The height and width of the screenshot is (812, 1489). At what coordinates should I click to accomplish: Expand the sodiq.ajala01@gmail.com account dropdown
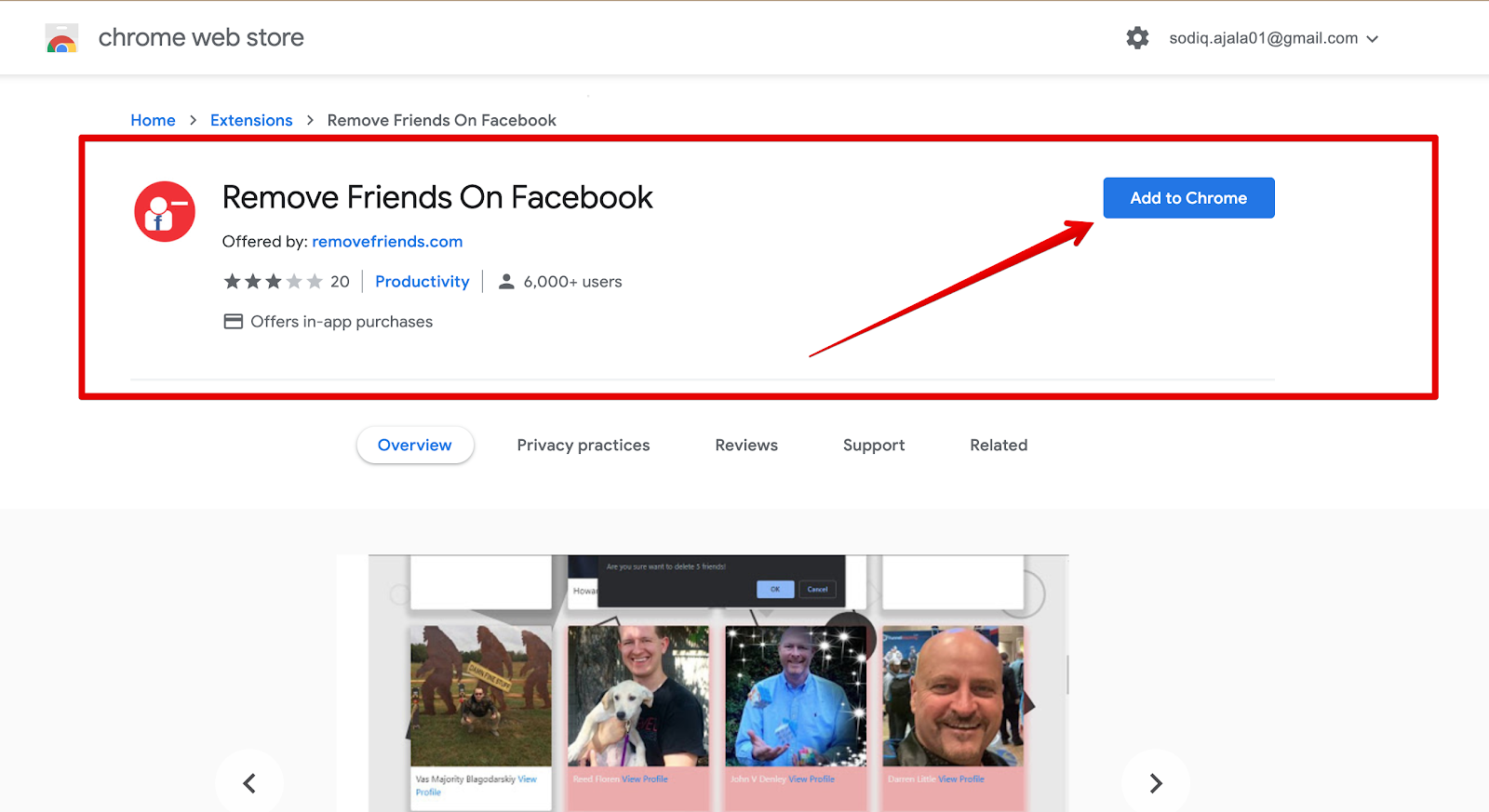tap(1274, 38)
